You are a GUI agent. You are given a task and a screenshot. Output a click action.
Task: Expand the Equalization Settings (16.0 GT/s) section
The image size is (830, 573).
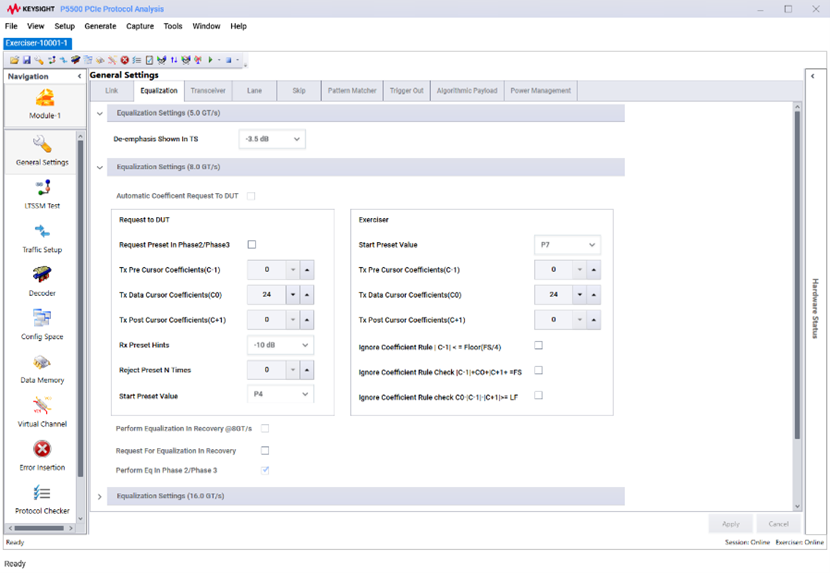coord(100,496)
